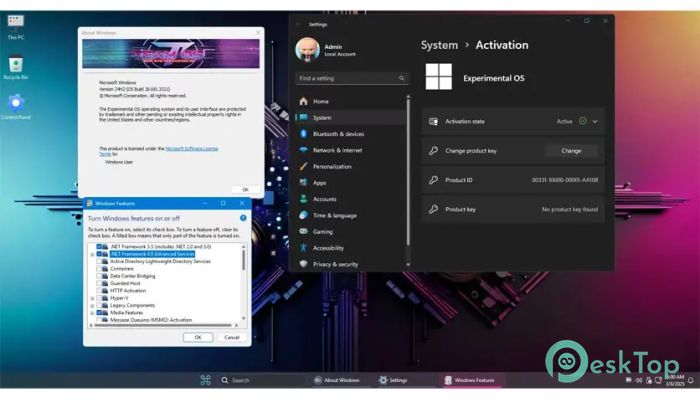
Task: Click the Privacy & security shield icon
Action: (304, 264)
